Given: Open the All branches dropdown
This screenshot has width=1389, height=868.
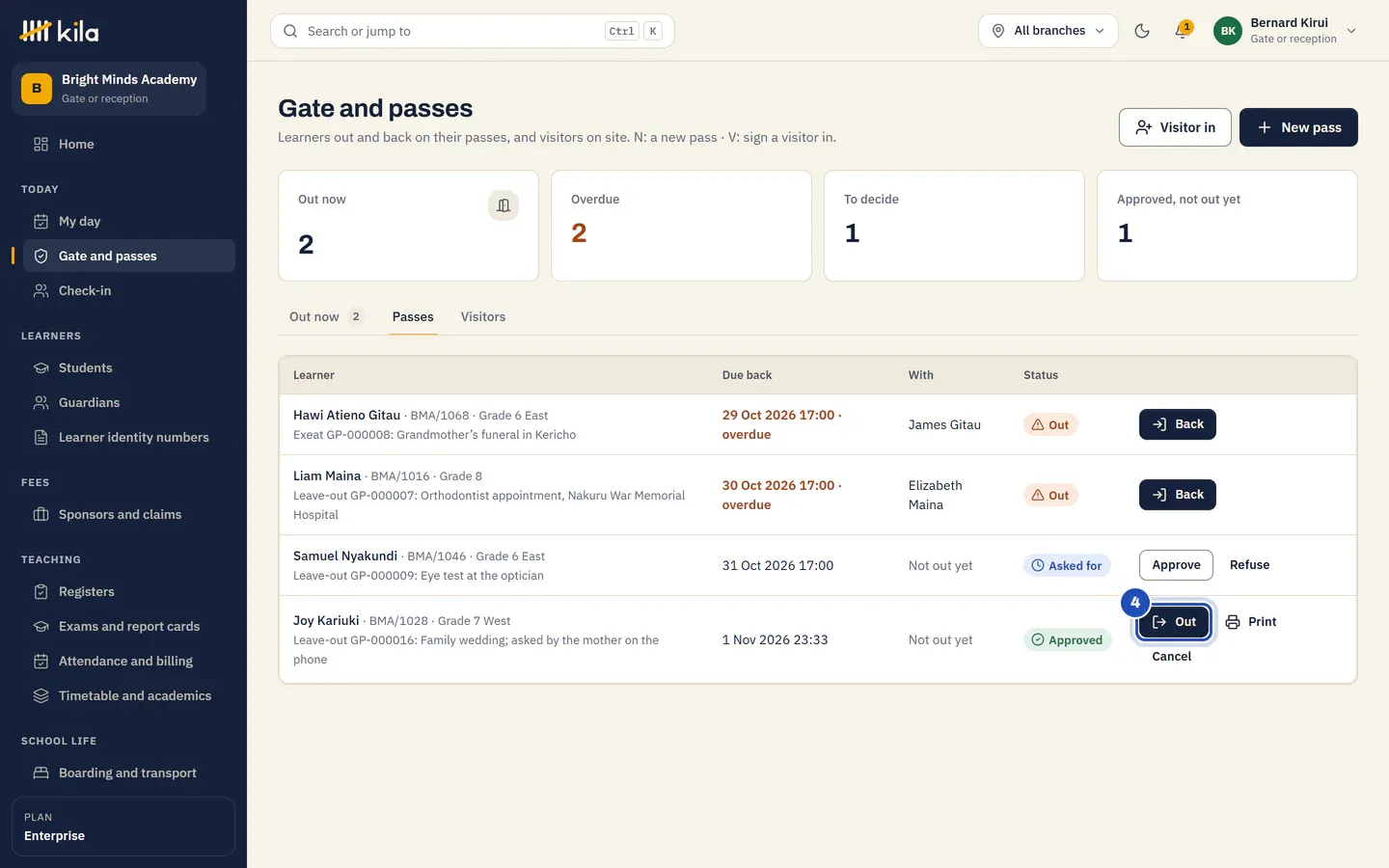Looking at the screenshot, I should pyautogui.click(x=1049, y=31).
